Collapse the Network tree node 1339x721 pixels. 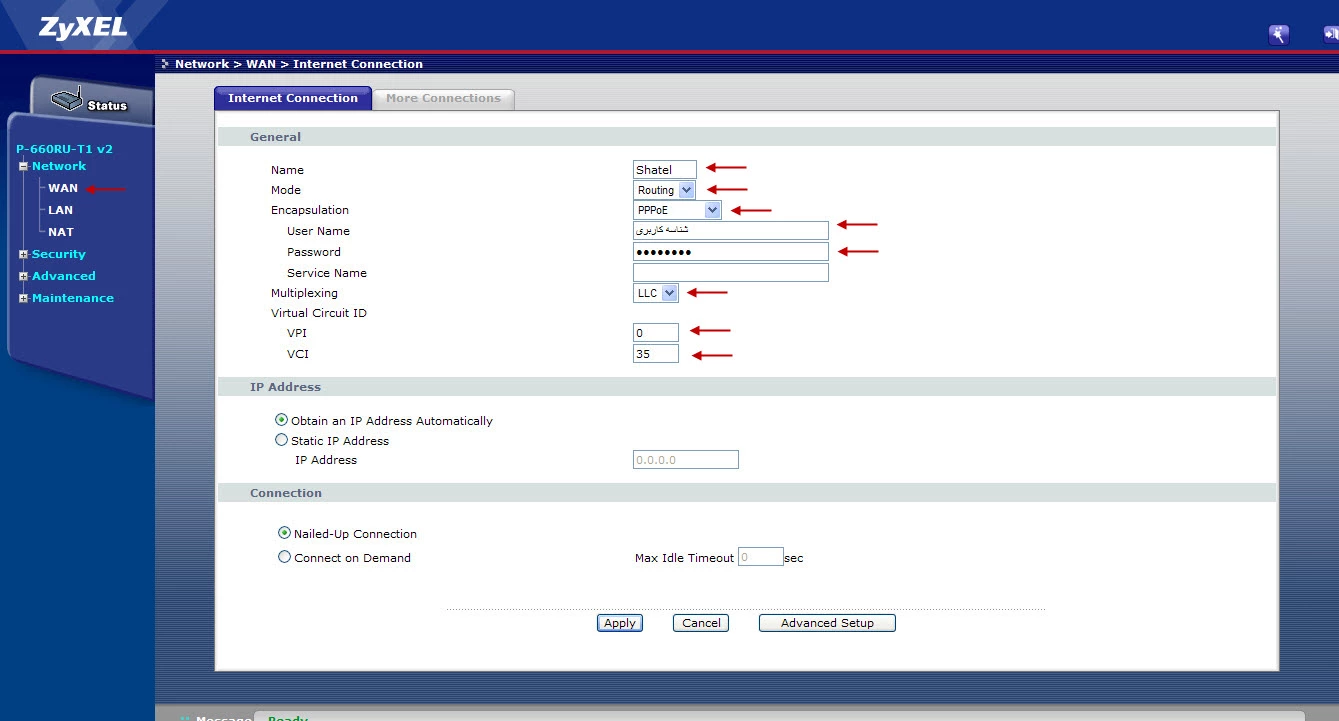click(23, 167)
